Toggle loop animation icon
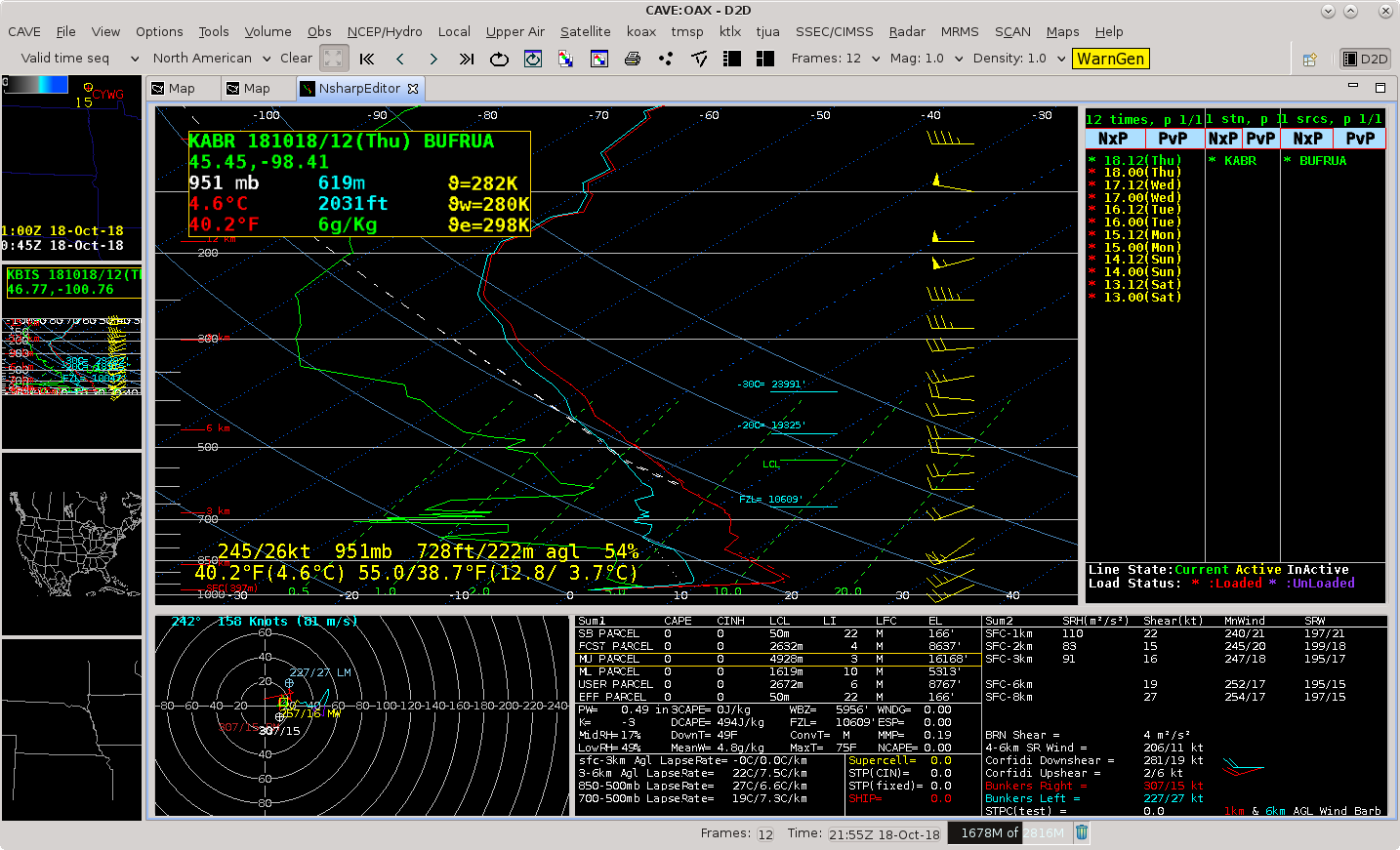Screen dimensions: 1400x850 pyautogui.click(x=500, y=59)
